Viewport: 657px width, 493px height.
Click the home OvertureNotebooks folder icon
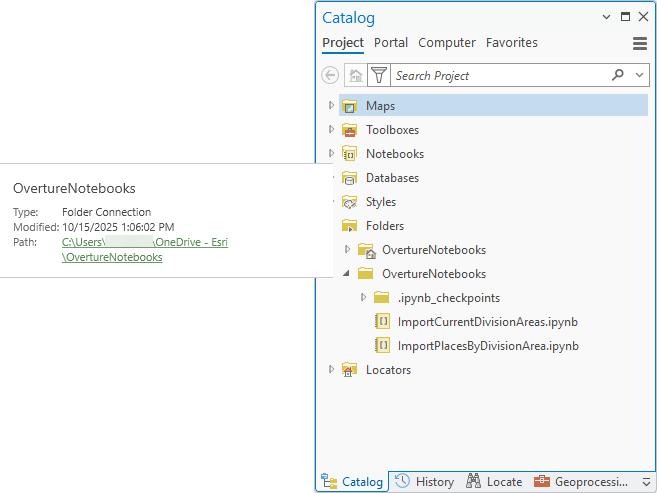click(x=366, y=250)
